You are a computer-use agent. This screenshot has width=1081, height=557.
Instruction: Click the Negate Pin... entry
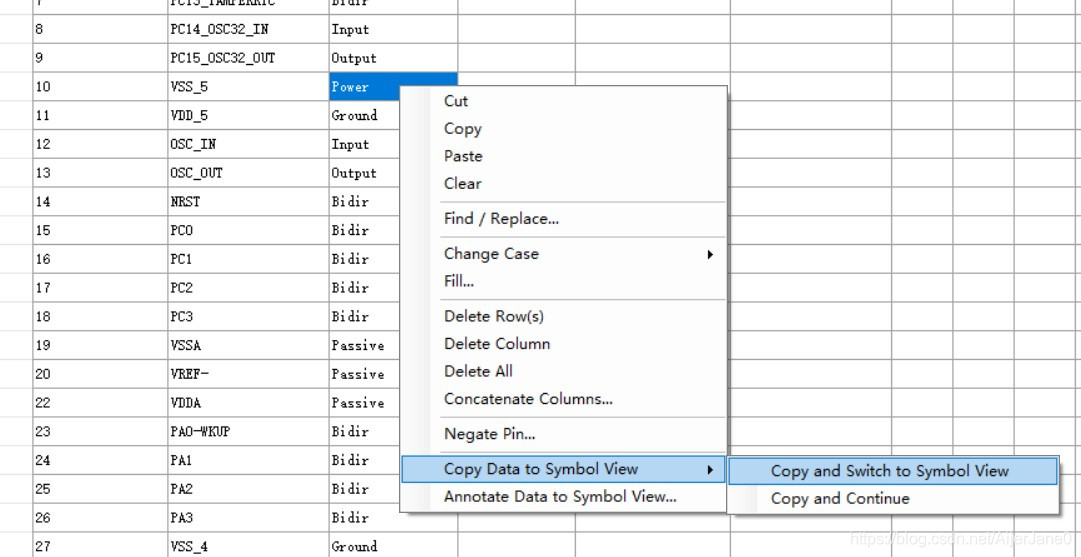tap(490, 434)
